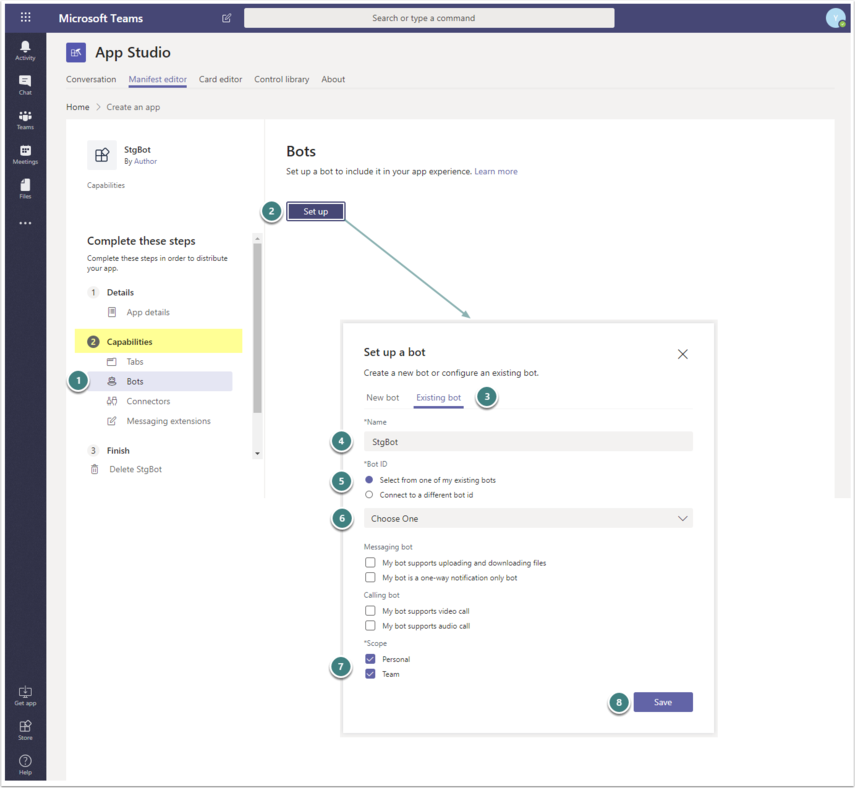The image size is (855, 788).
Task: Open Activity notifications in sidebar
Action: (25, 50)
